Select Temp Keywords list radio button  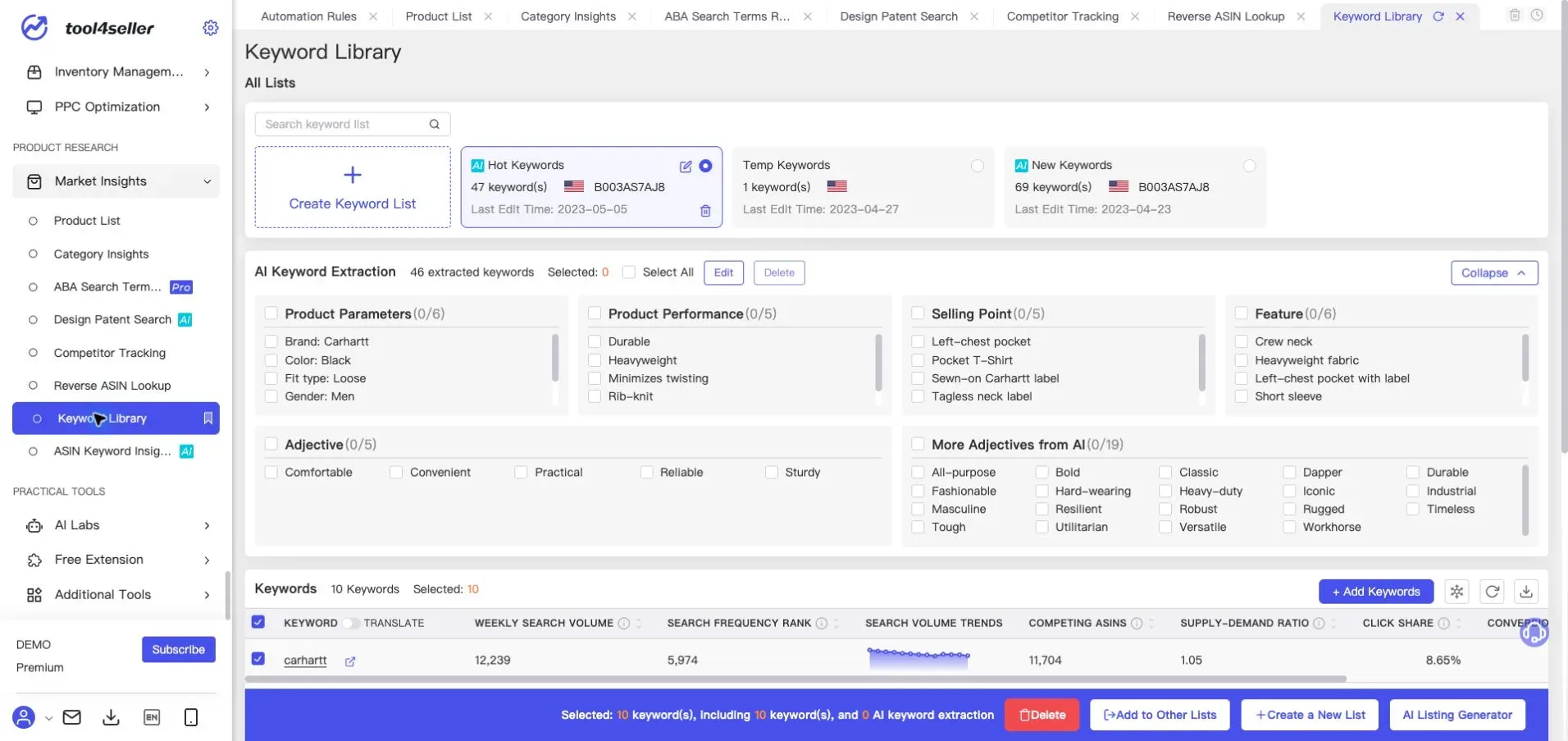pyautogui.click(x=978, y=166)
